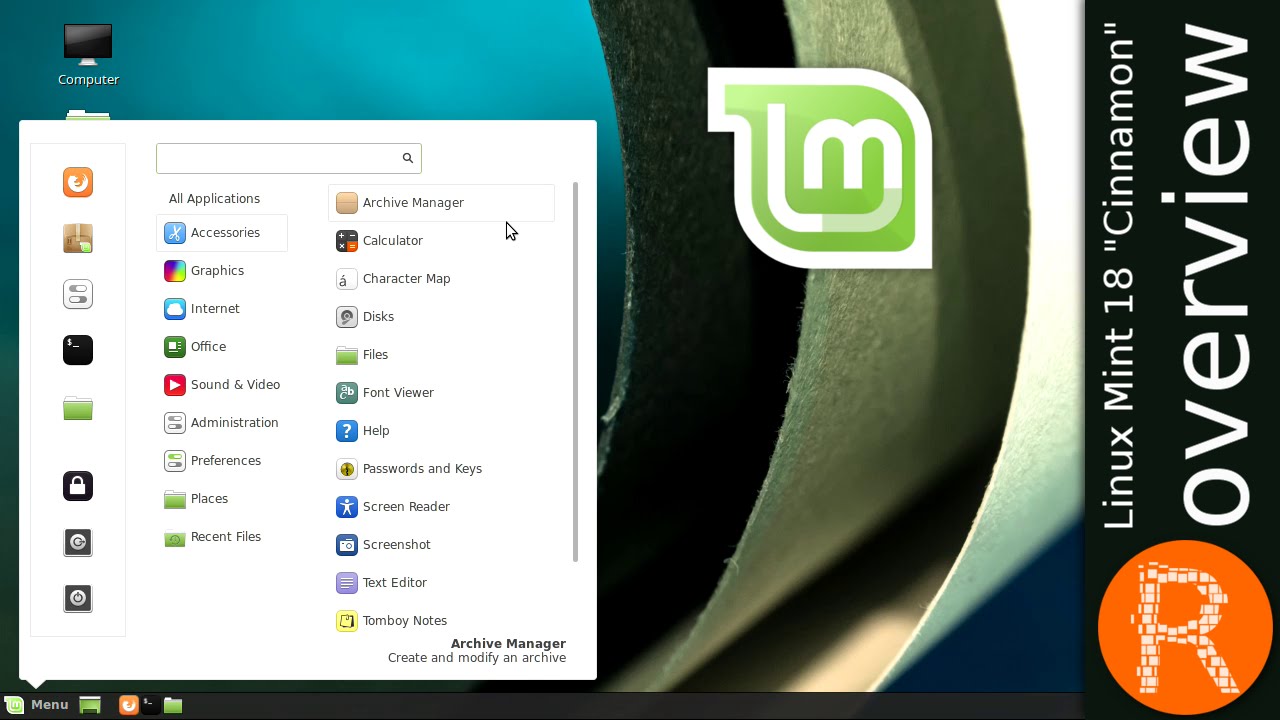Launch Terminal from the menu favorites sidebar
The height and width of the screenshot is (720, 1280).
(78, 350)
